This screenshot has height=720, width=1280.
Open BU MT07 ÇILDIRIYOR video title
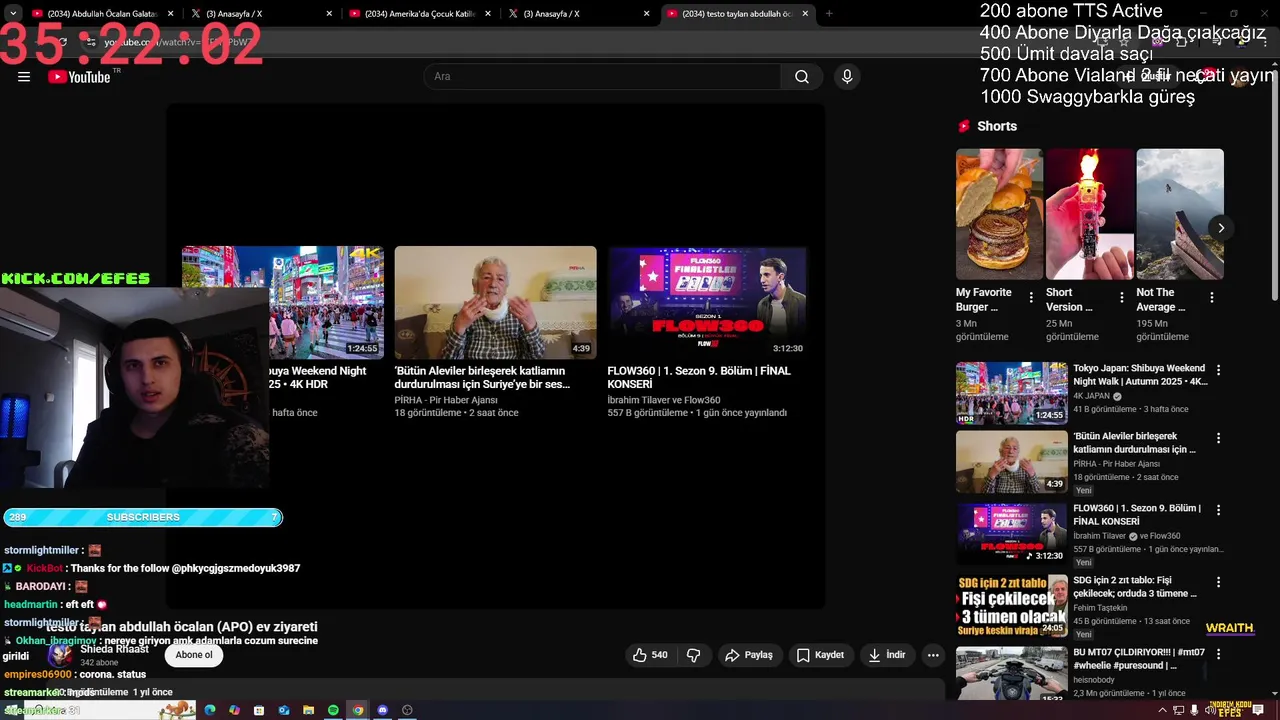[1139, 659]
